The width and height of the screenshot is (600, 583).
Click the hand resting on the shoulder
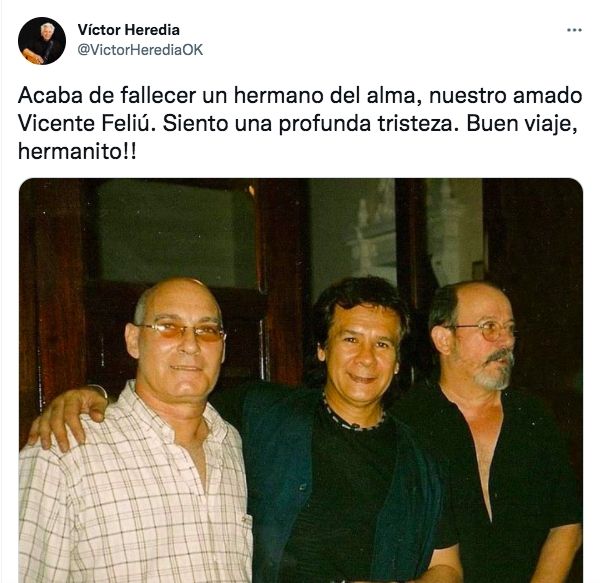pyautogui.click(x=65, y=417)
